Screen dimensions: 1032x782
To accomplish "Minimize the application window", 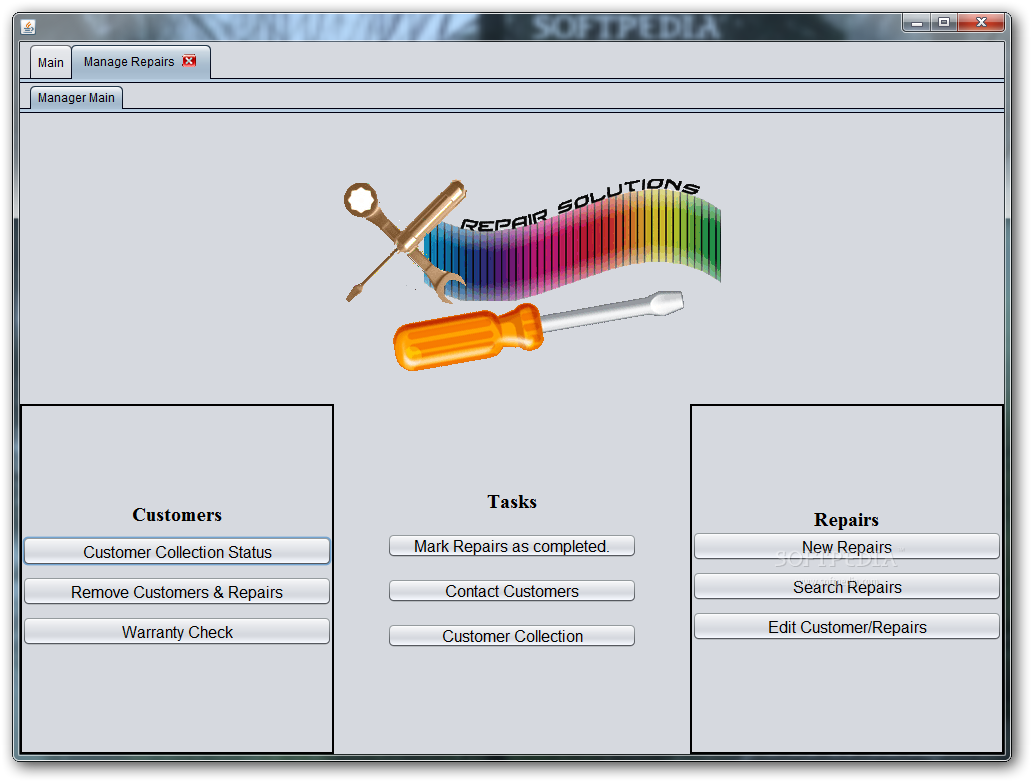I will (916, 22).
